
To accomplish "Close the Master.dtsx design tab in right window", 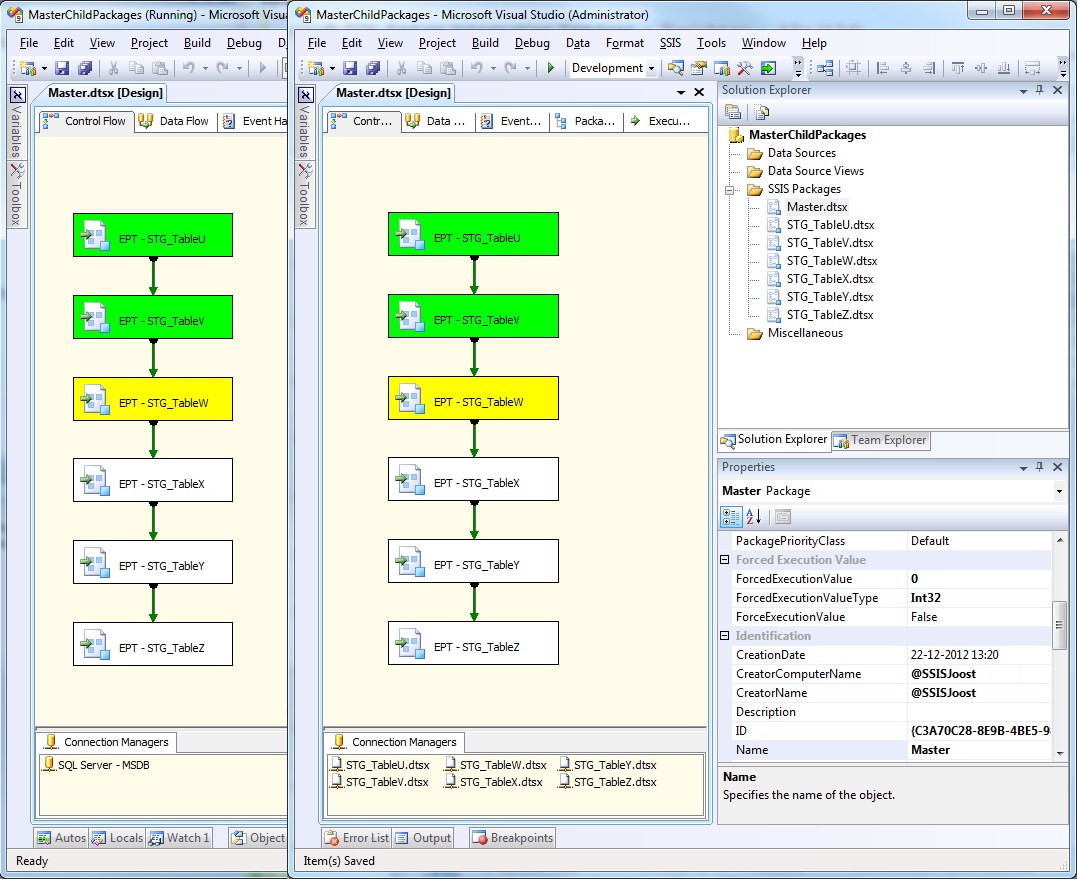I will point(699,93).
